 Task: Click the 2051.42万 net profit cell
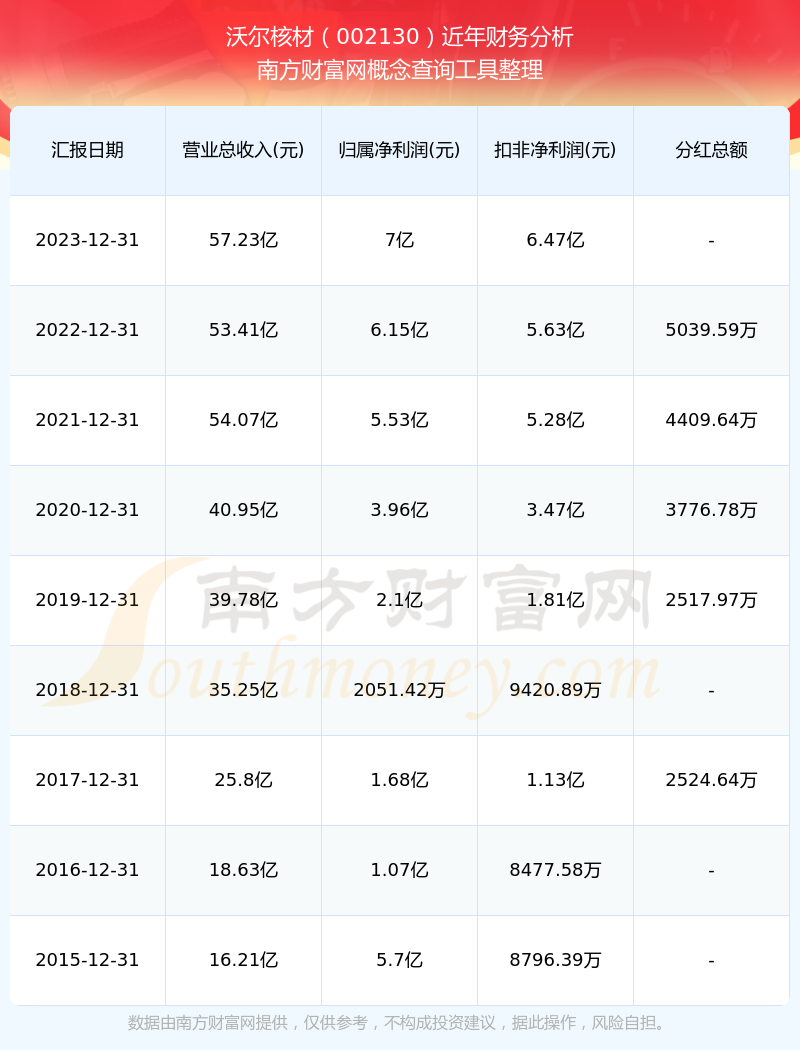pos(400,690)
